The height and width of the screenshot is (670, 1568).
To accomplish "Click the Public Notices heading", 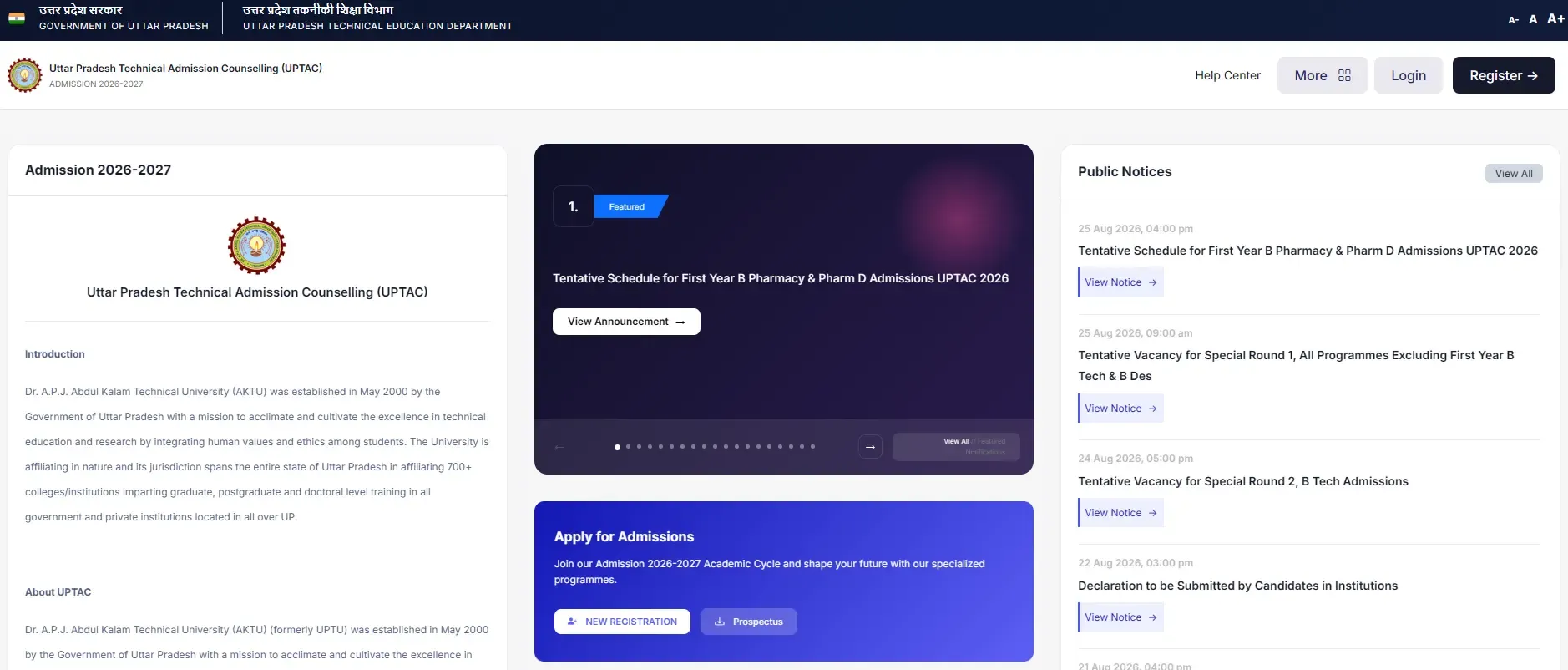I will tap(1125, 171).
